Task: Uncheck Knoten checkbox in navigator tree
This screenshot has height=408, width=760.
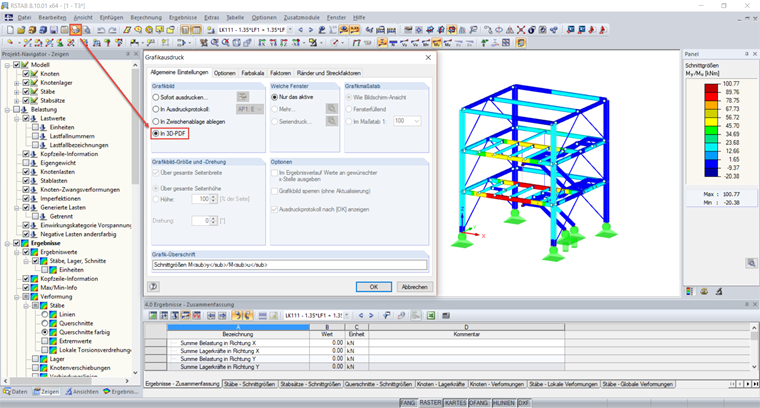Action: click(26, 74)
